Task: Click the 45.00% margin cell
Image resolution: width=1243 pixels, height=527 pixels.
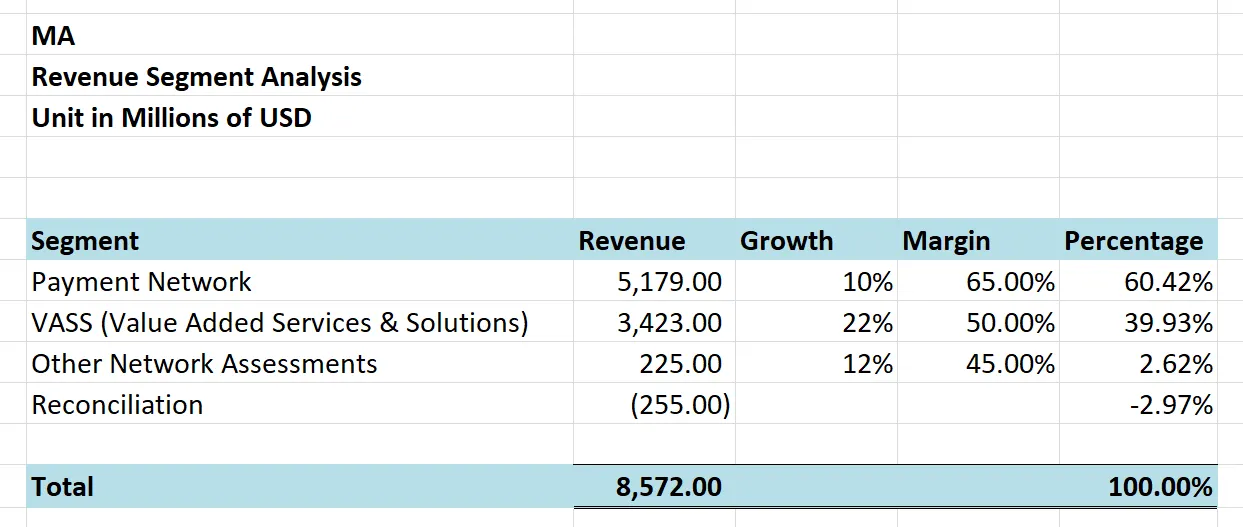Action: tap(1010, 364)
